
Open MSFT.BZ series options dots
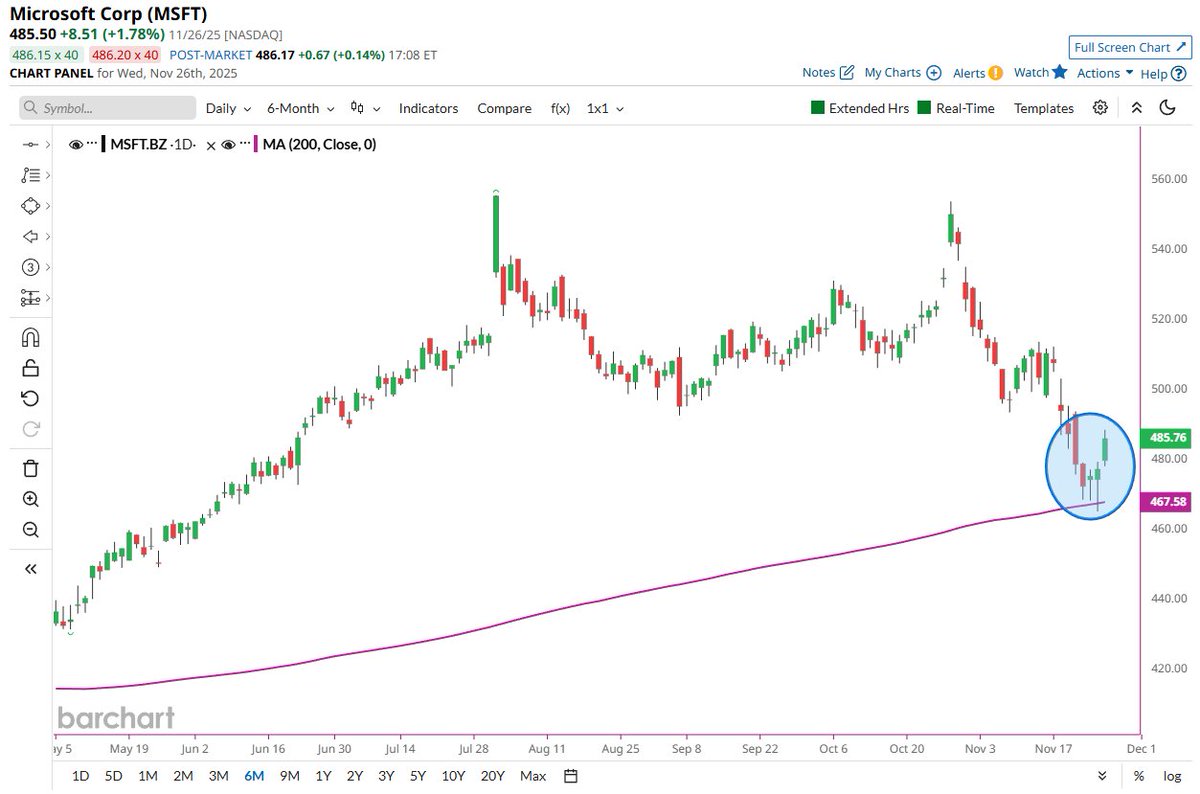92,145
